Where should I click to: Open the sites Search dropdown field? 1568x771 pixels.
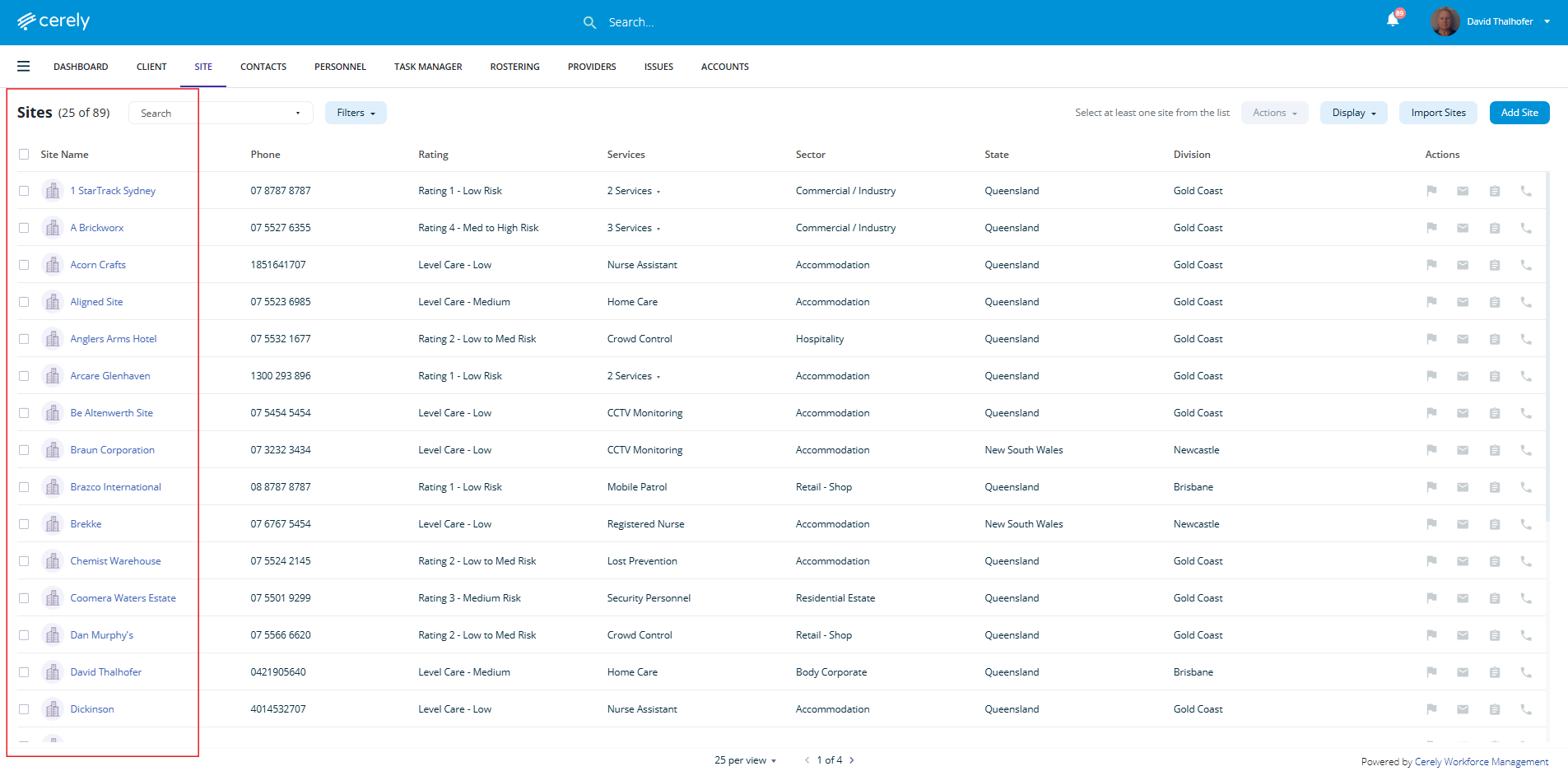pos(221,113)
